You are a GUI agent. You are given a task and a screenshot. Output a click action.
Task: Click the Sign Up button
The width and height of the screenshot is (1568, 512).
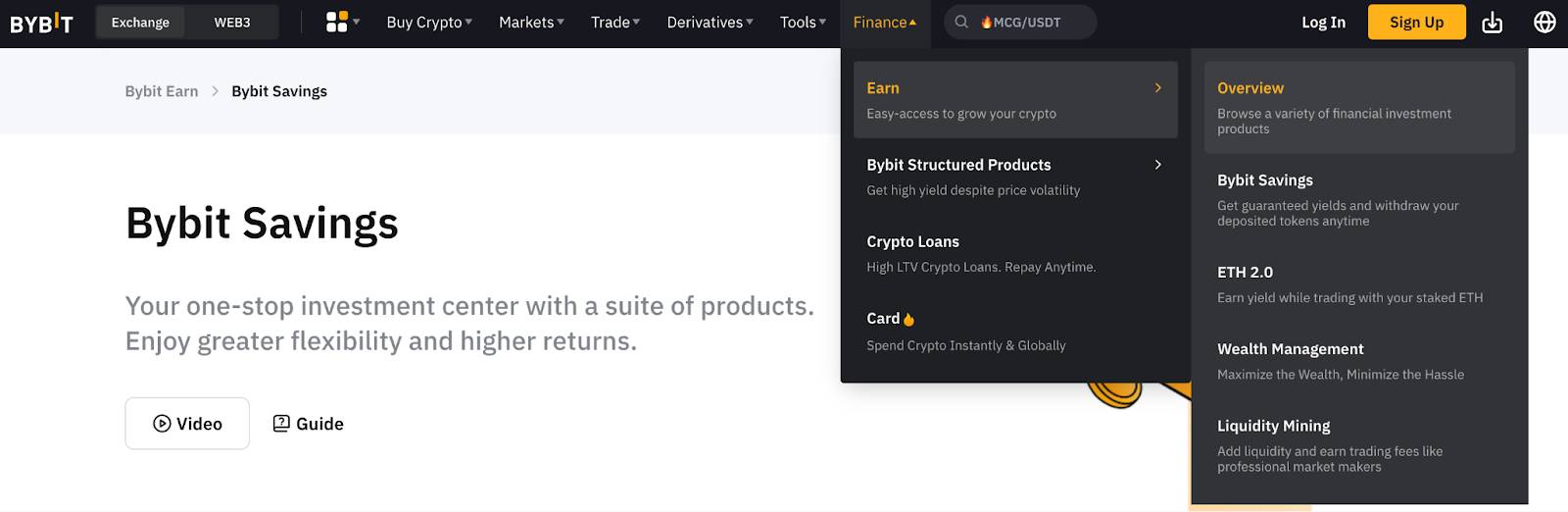point(1416,22)
